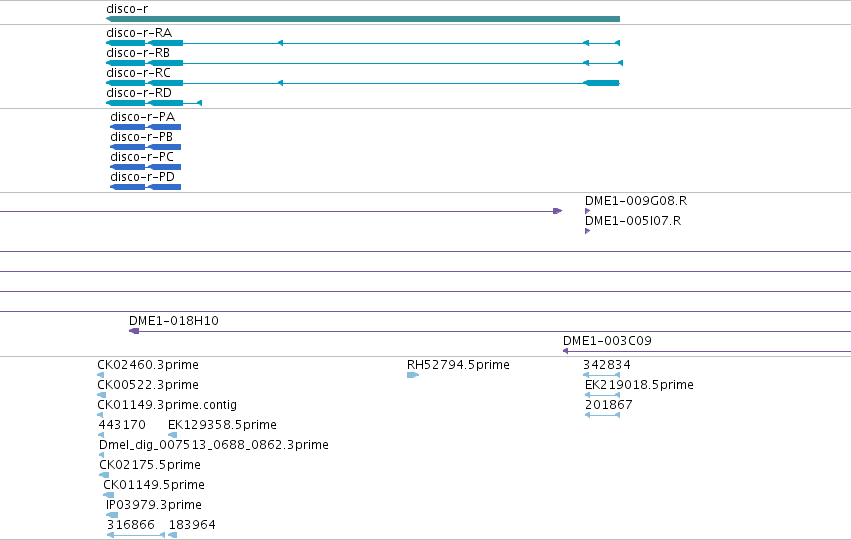Click the CK02175.5prime arrow glyph
The image size is (851, 540).
coord(104,475)
